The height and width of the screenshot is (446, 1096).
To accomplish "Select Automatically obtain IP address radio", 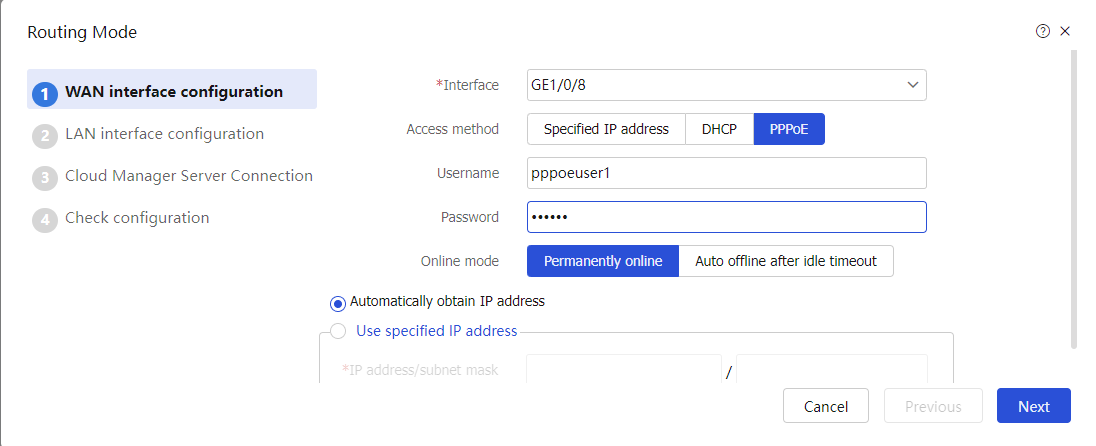I will (338, 303).
